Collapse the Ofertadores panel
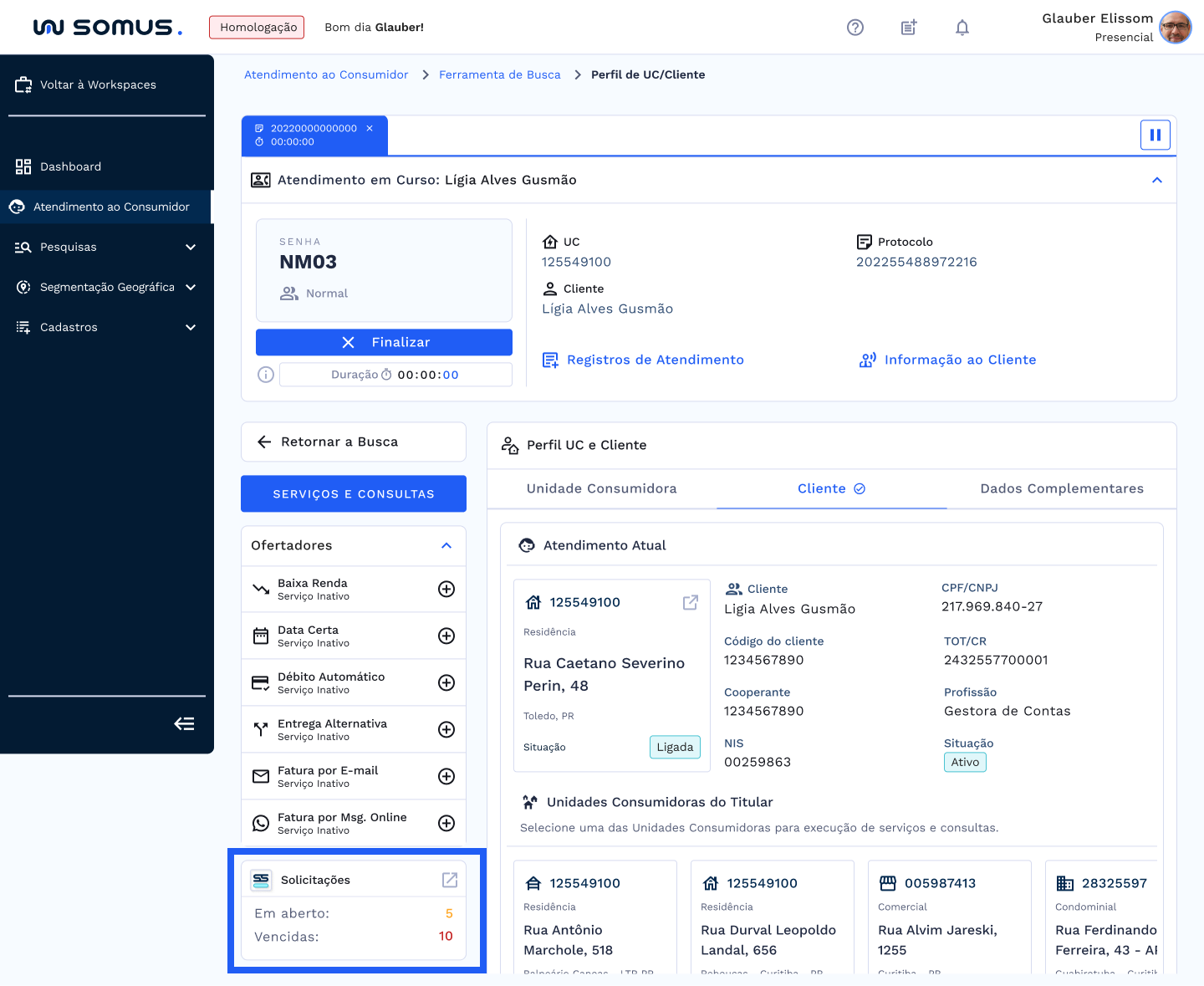 pos(446,545)
